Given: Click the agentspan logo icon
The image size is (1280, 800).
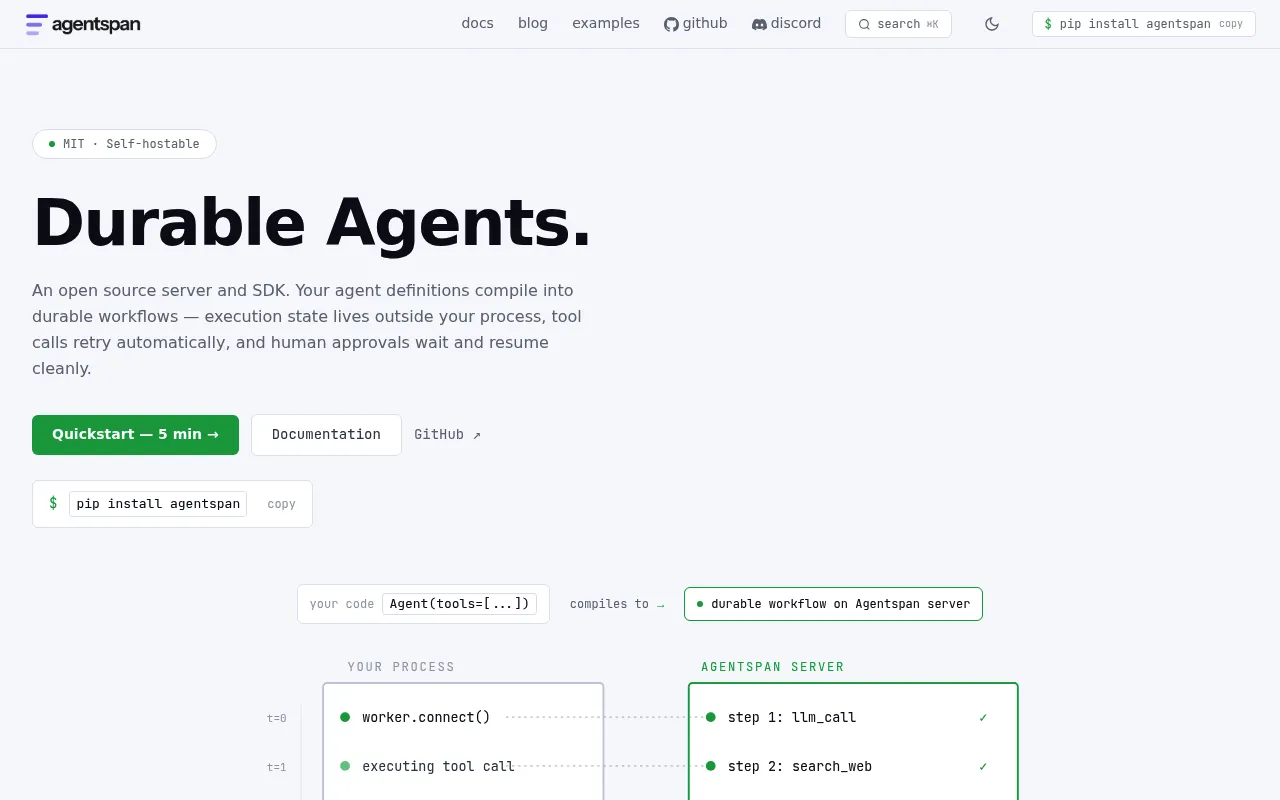Looking at the screenshot, I should click(x=37, y=24).
